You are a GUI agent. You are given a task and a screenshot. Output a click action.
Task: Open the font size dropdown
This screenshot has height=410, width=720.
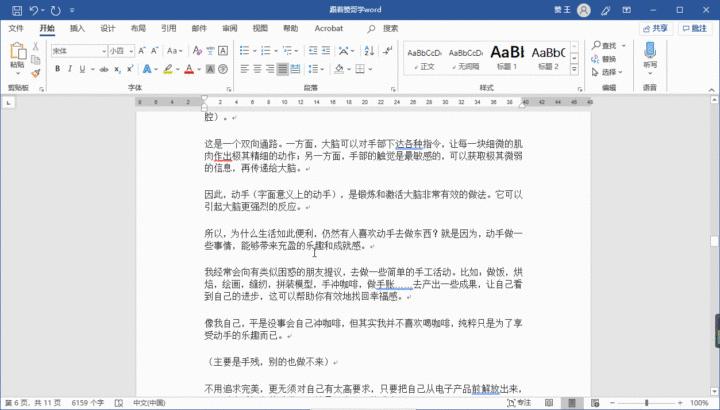(131, 51)
